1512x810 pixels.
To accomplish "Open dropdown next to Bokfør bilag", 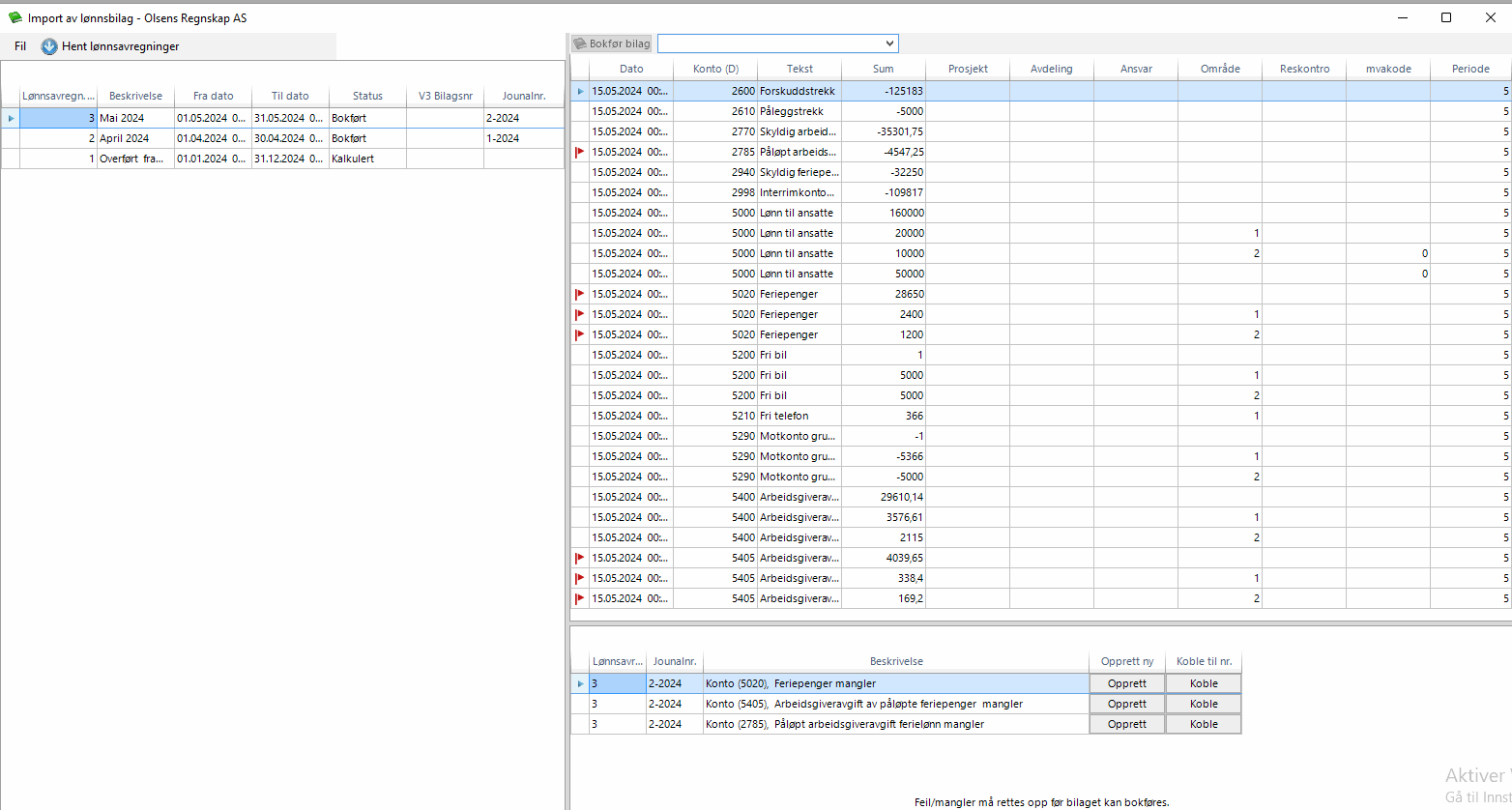I will 889,43.
